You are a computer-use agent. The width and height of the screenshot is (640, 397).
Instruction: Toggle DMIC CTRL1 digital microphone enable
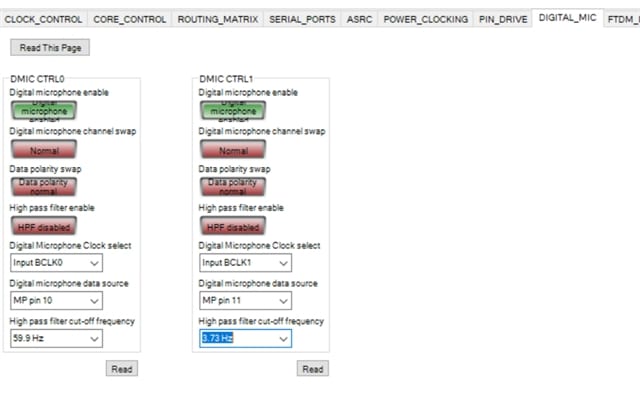pyautogui.click(x=233, y=111)
